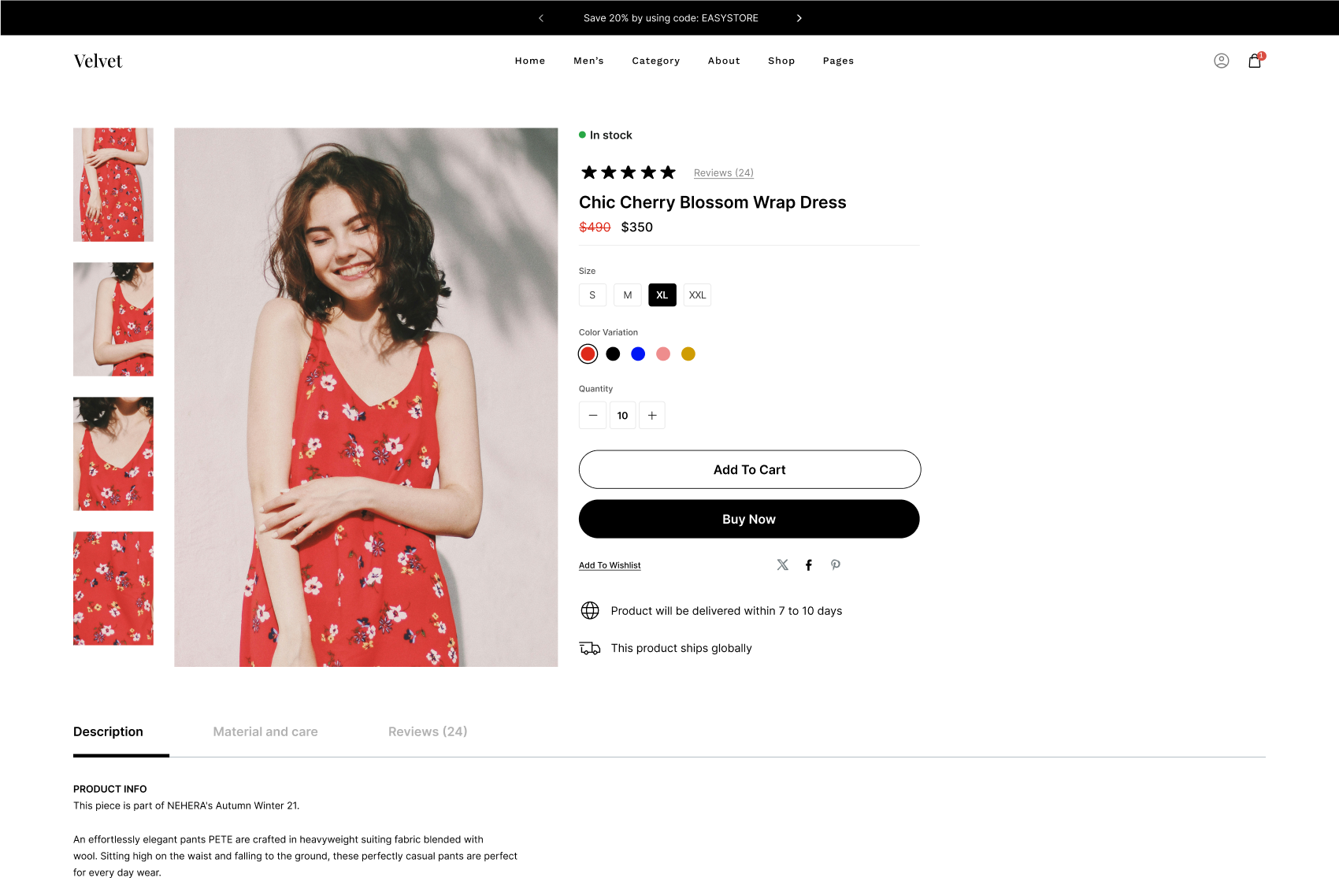
Task: Open the shopping bag cart icon
Action: 1255,61
